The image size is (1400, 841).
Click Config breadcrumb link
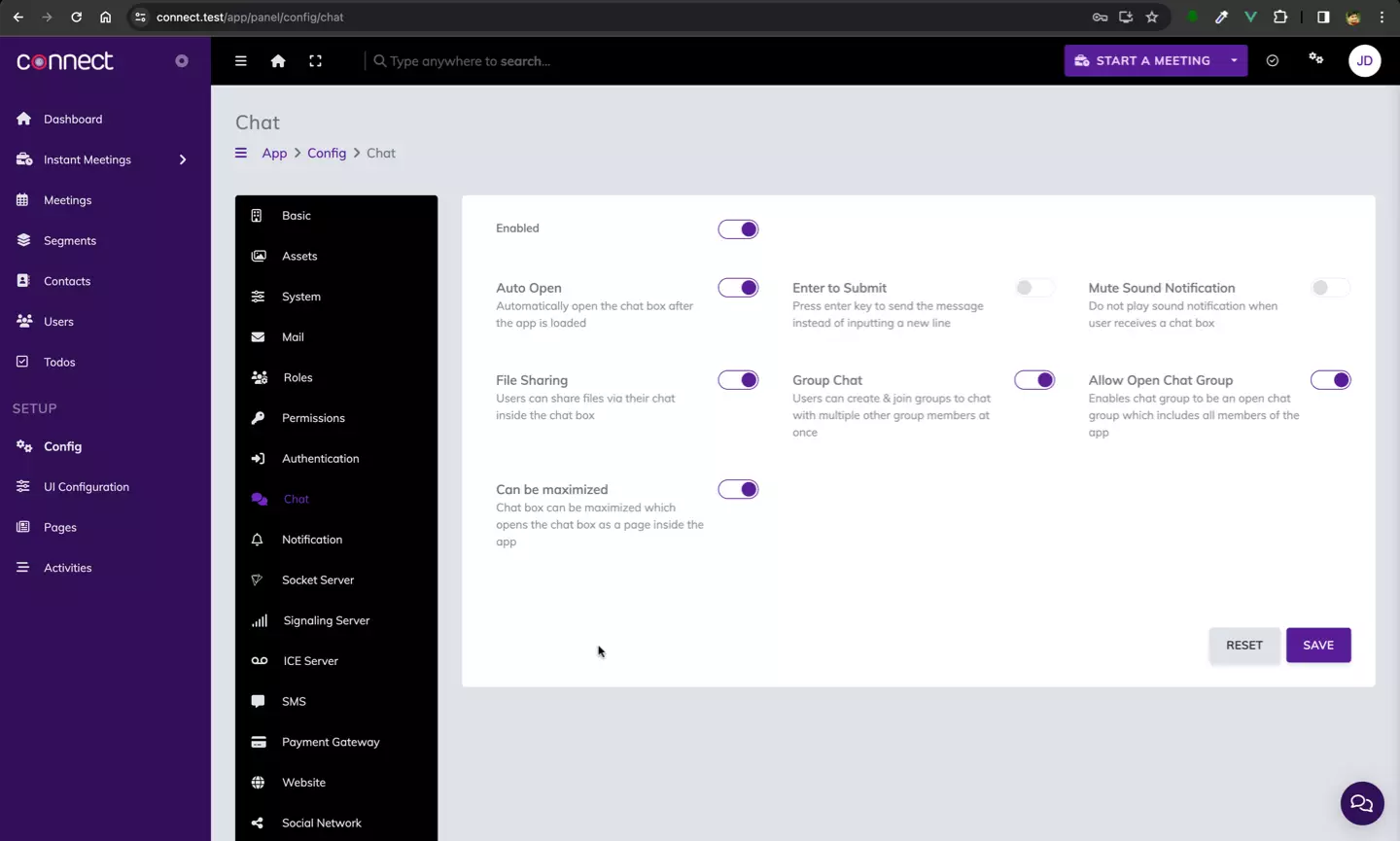327,153
